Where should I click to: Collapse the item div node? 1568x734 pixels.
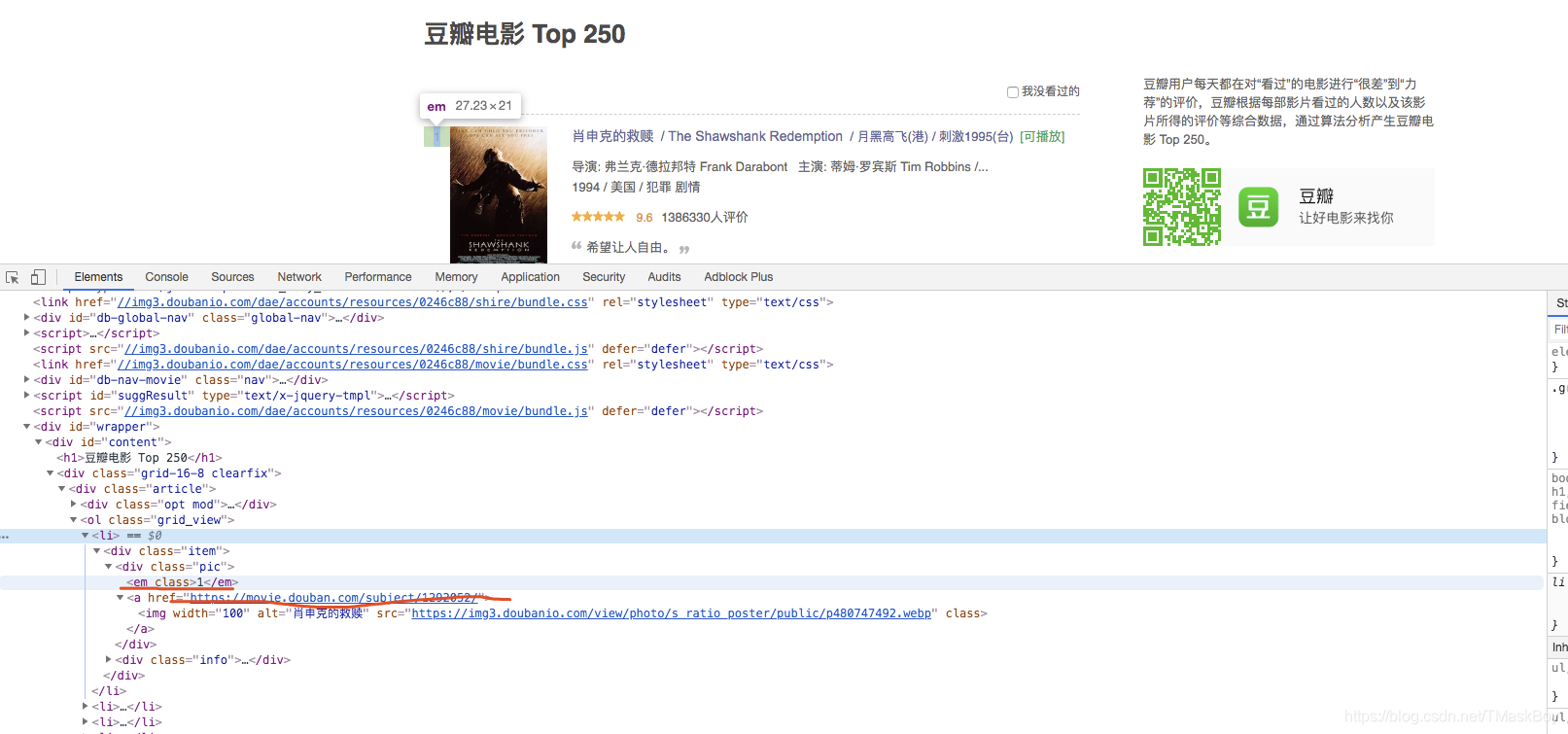click(x=97, y=550)
